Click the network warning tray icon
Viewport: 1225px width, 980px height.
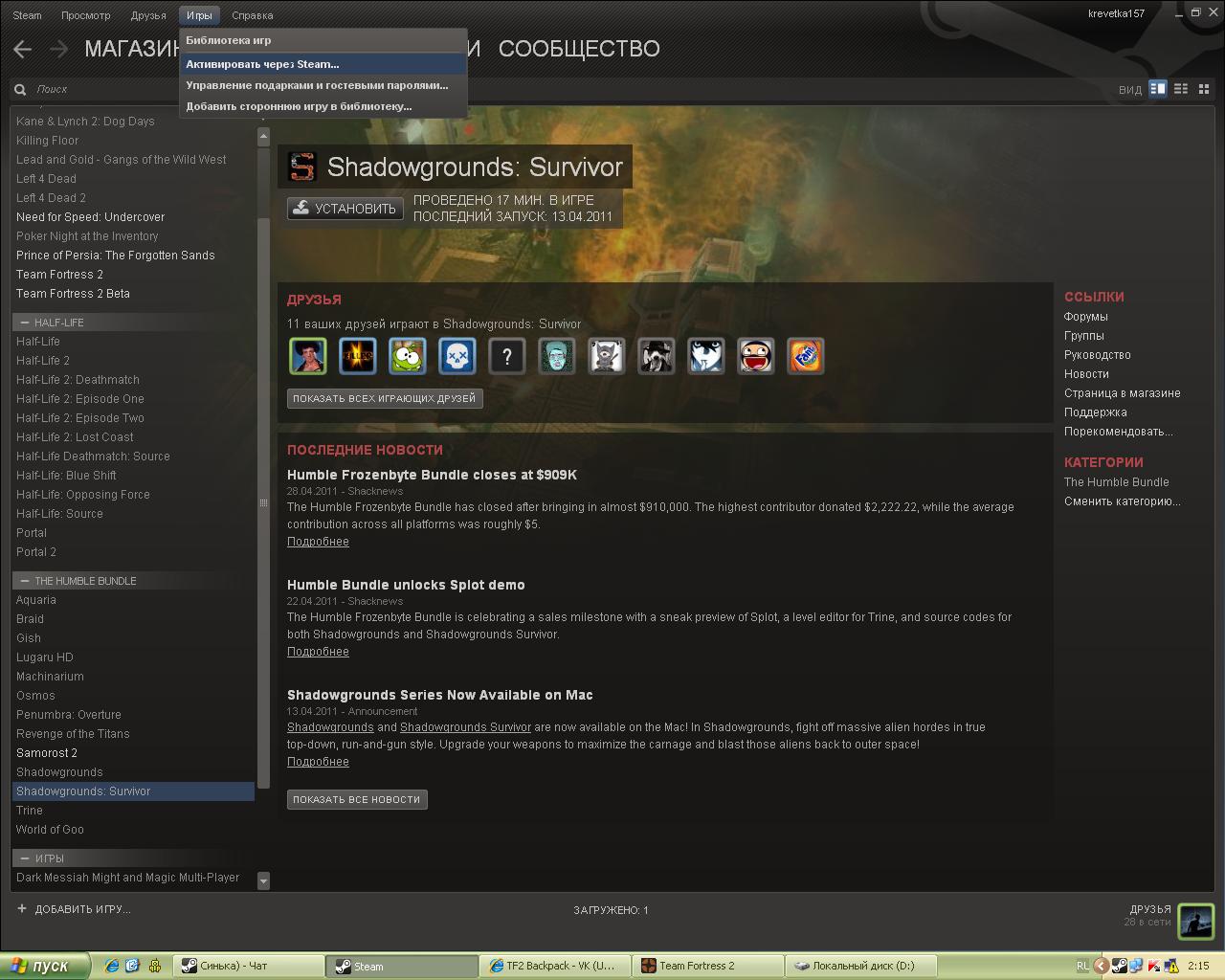point(1170,966)
